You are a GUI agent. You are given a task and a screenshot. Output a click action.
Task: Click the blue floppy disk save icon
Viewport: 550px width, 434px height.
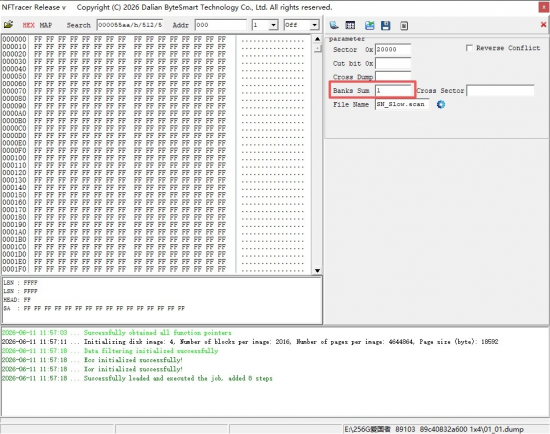coord(385,25)
